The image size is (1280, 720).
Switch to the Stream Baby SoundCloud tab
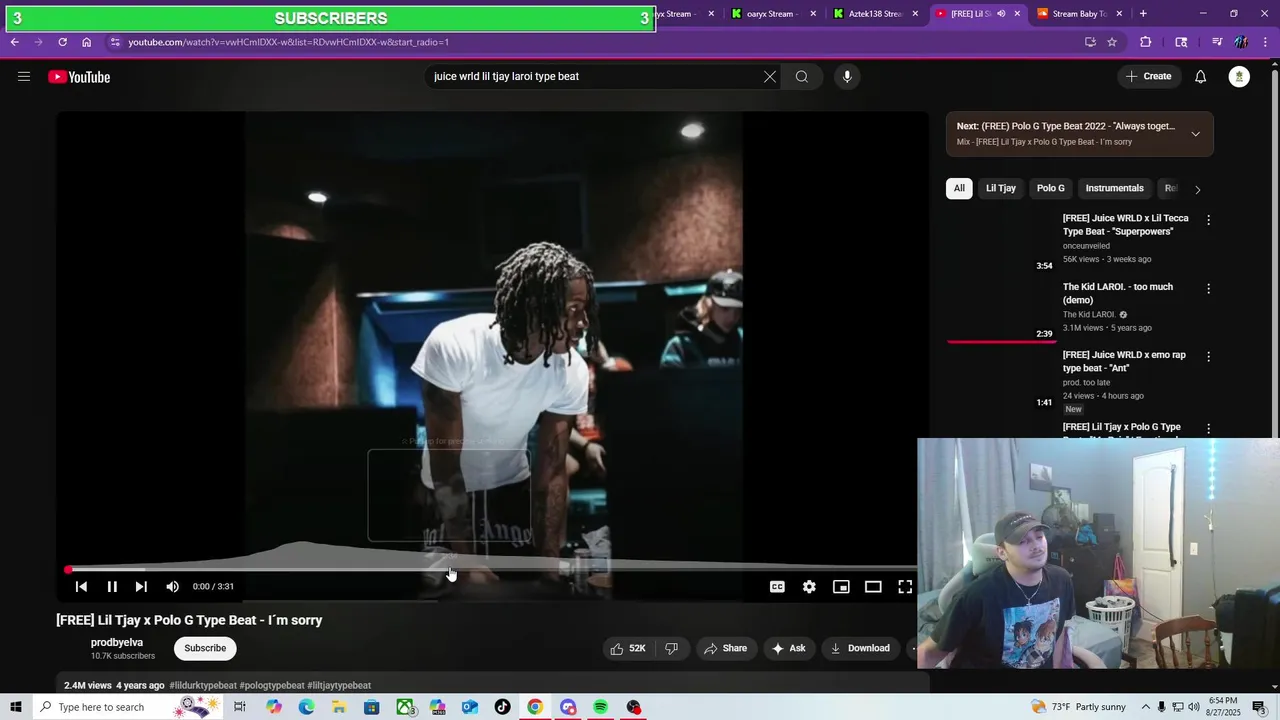pos(1079,14)
